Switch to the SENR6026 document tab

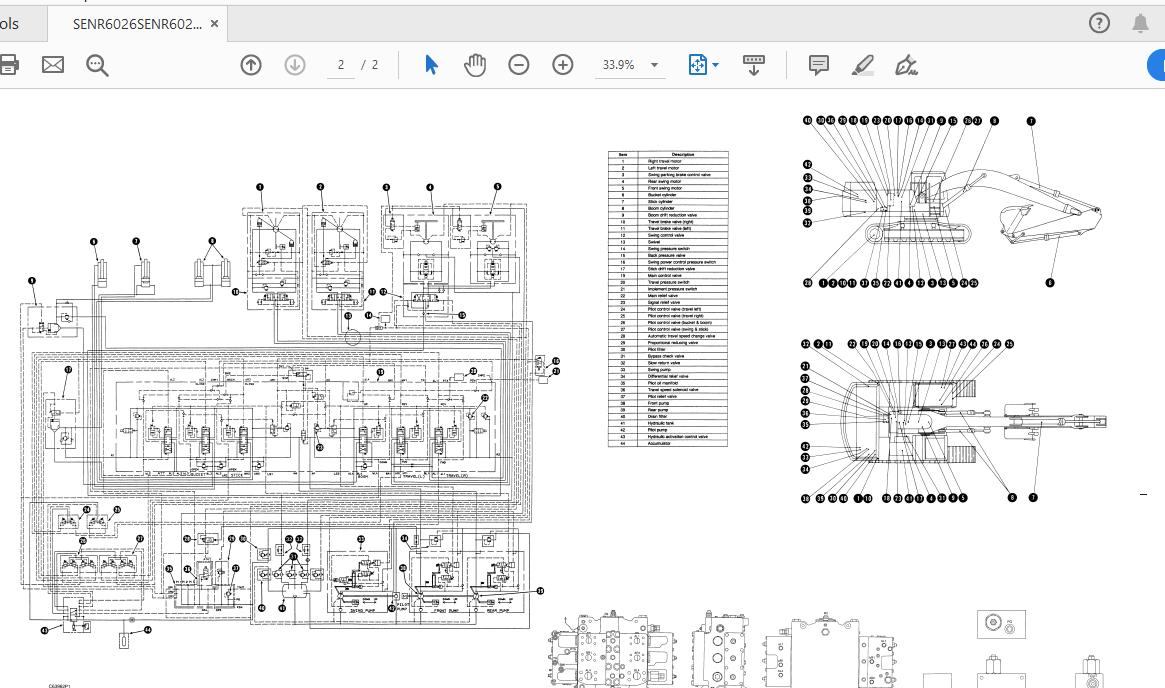pyautogui.click(x=136, y=23)
